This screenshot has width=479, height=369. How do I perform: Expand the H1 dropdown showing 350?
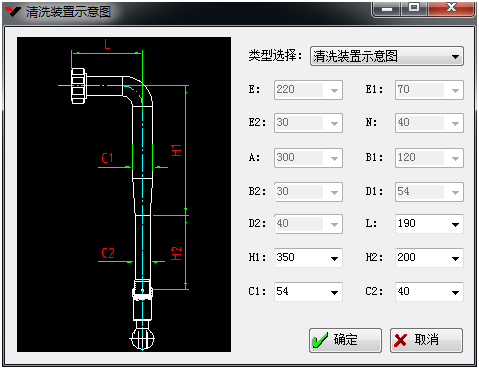click(334, 258)
